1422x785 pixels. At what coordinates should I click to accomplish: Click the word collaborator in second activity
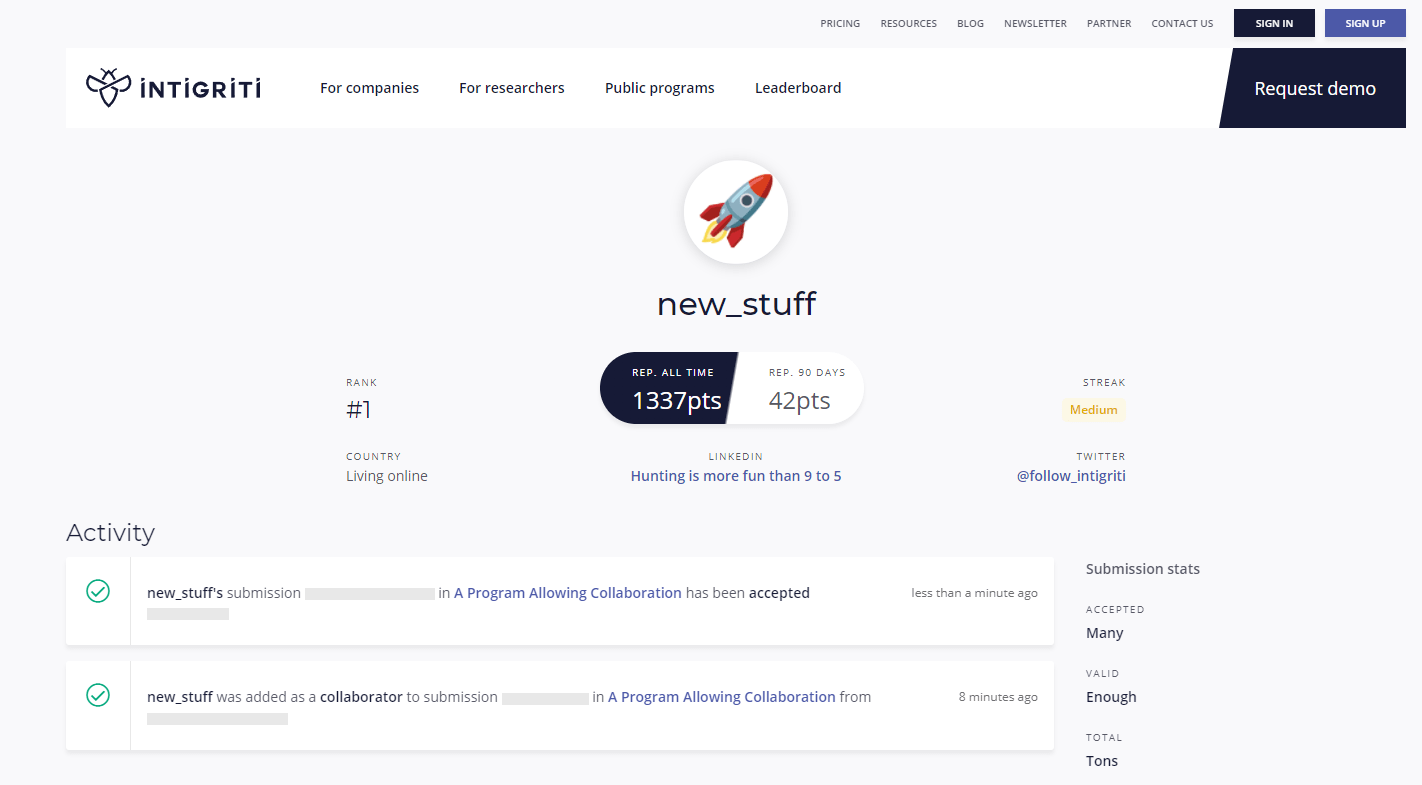point(361,697)
